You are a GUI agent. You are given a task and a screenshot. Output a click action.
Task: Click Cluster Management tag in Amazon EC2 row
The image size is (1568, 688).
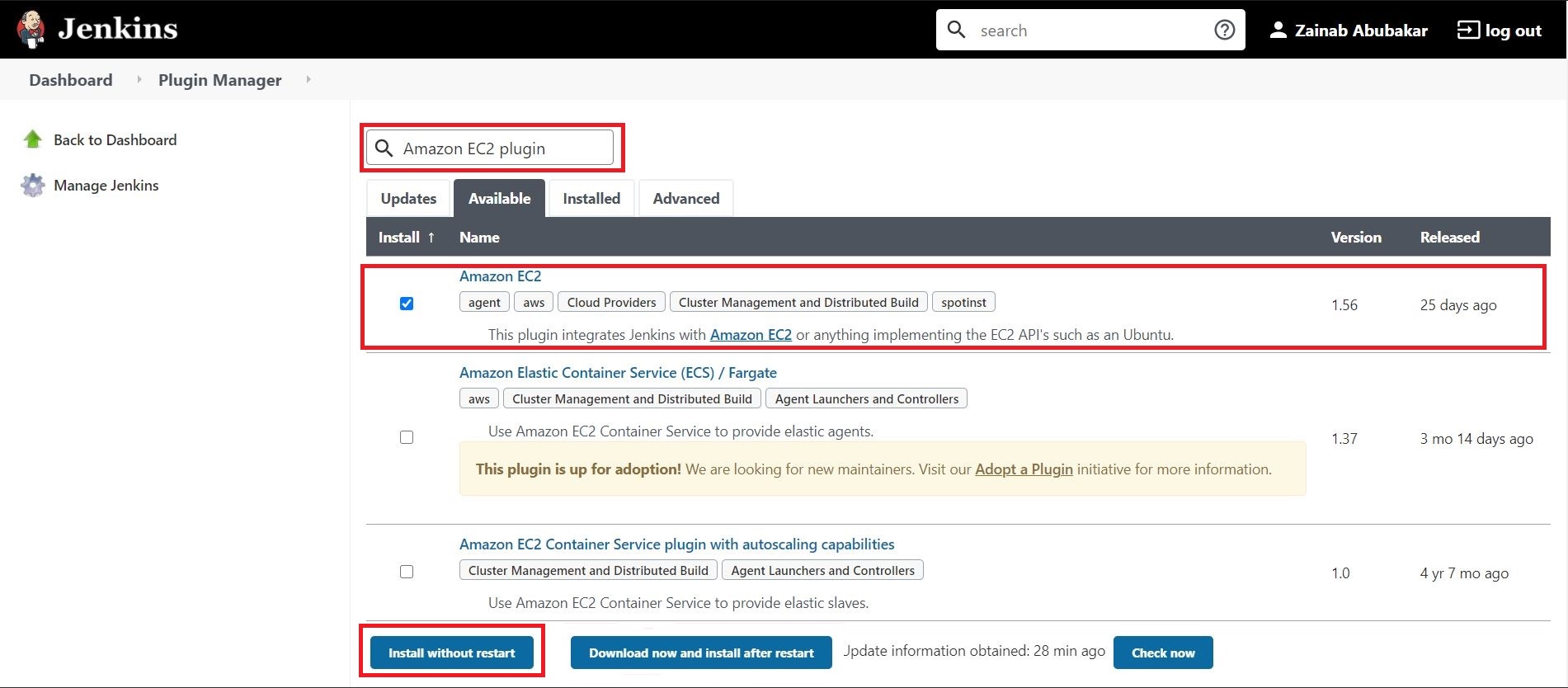click(798, 302)
